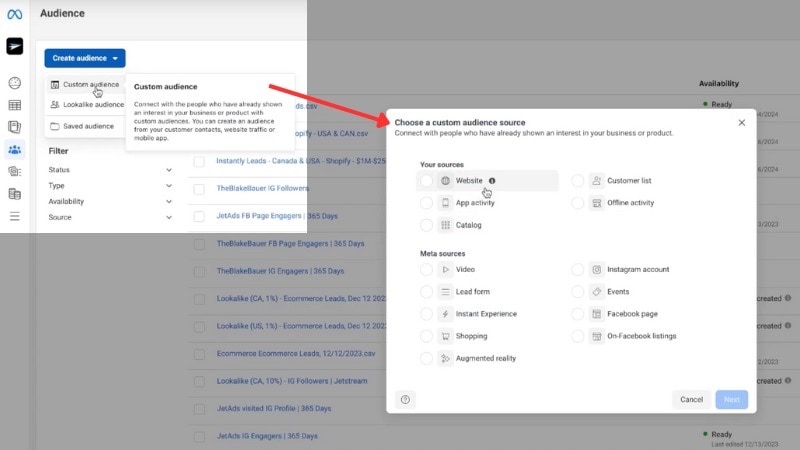Click the Cancel button
The height and width of the screenshot is (450, 800).
(691, 399)
